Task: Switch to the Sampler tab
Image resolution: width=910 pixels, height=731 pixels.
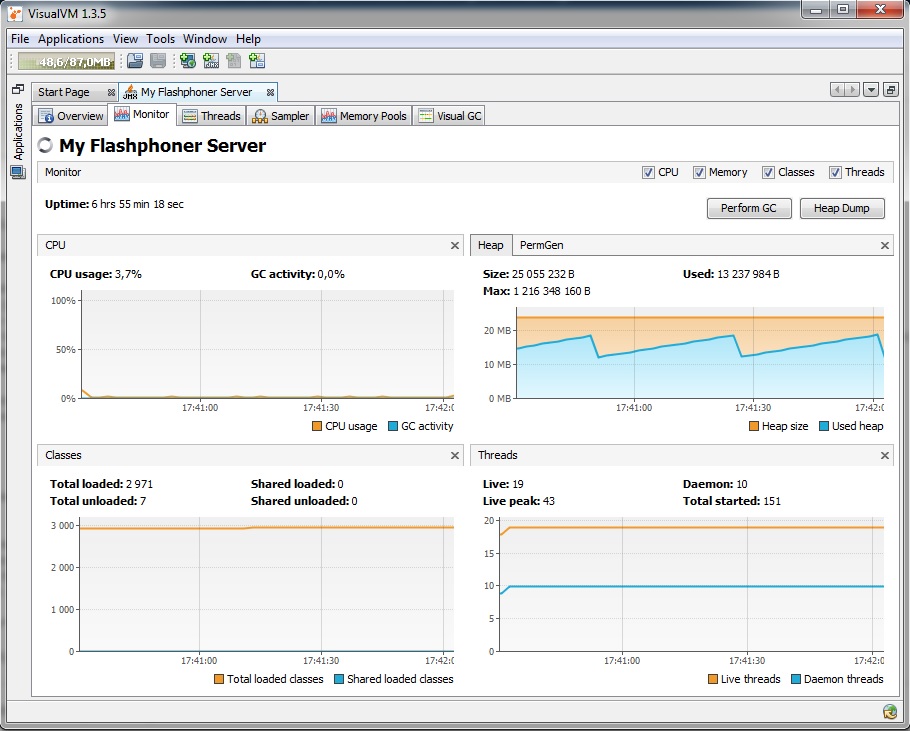Action: point(281,116)
